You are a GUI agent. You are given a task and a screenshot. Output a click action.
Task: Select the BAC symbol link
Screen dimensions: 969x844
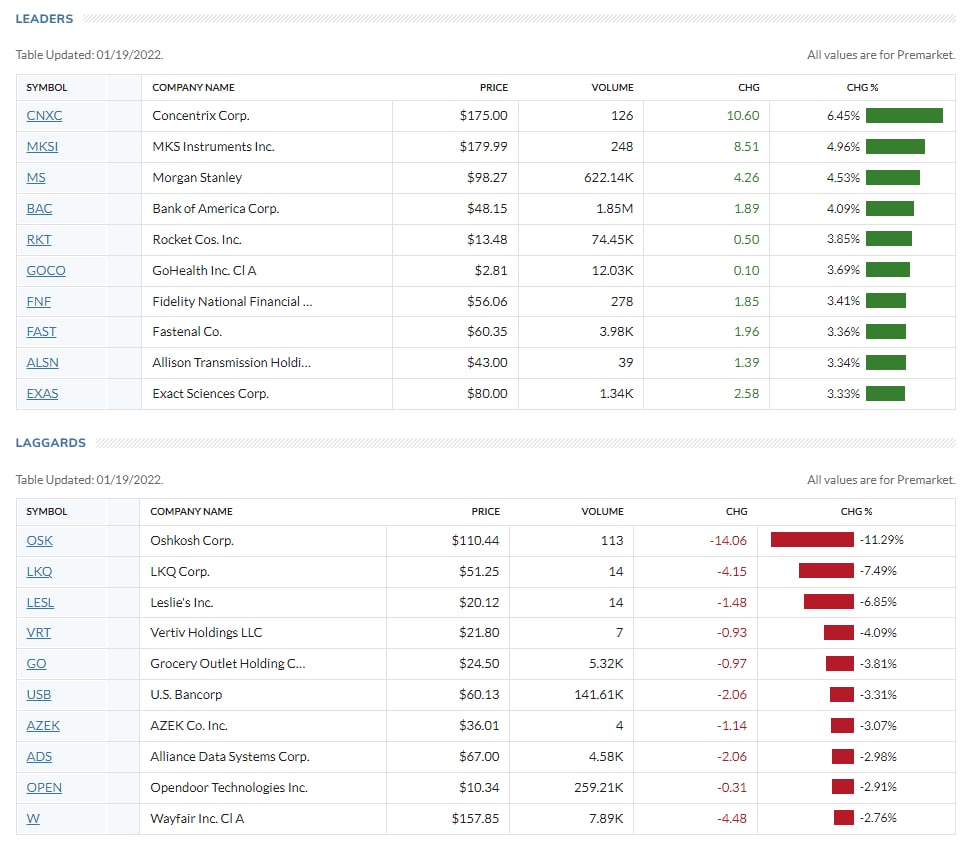tap(39, 209)
